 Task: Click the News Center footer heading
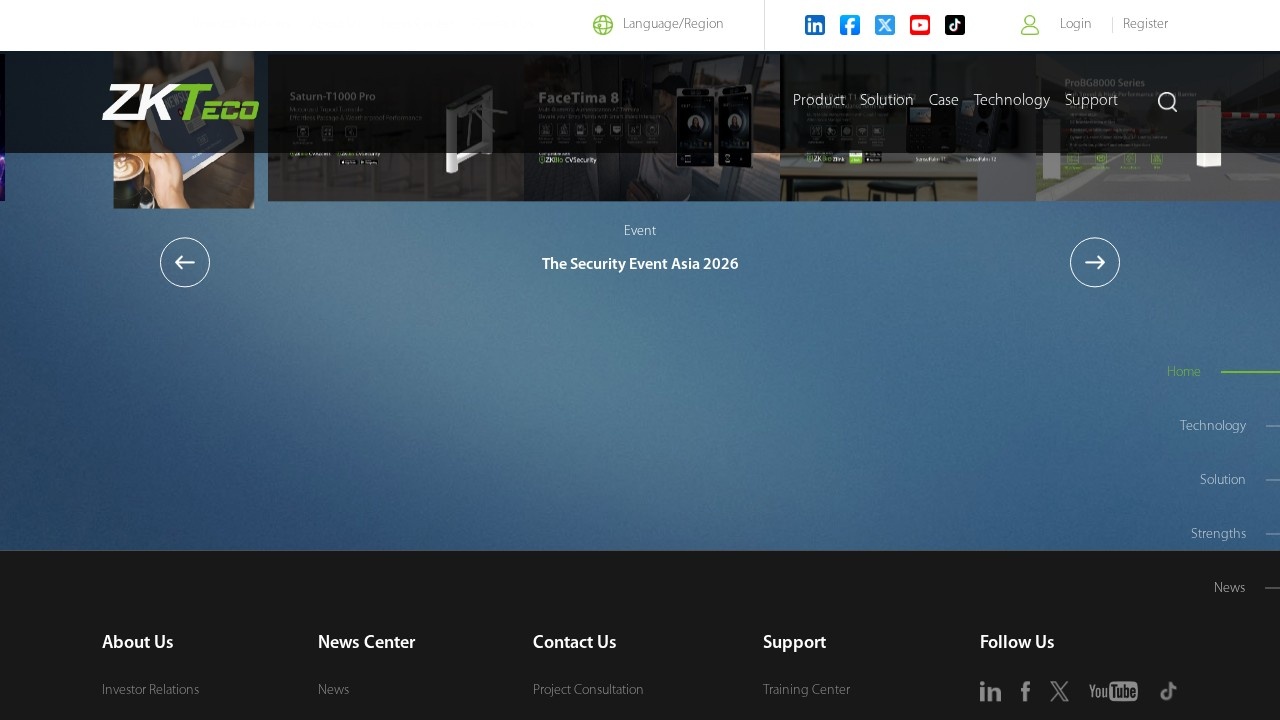tap(366, 642)
